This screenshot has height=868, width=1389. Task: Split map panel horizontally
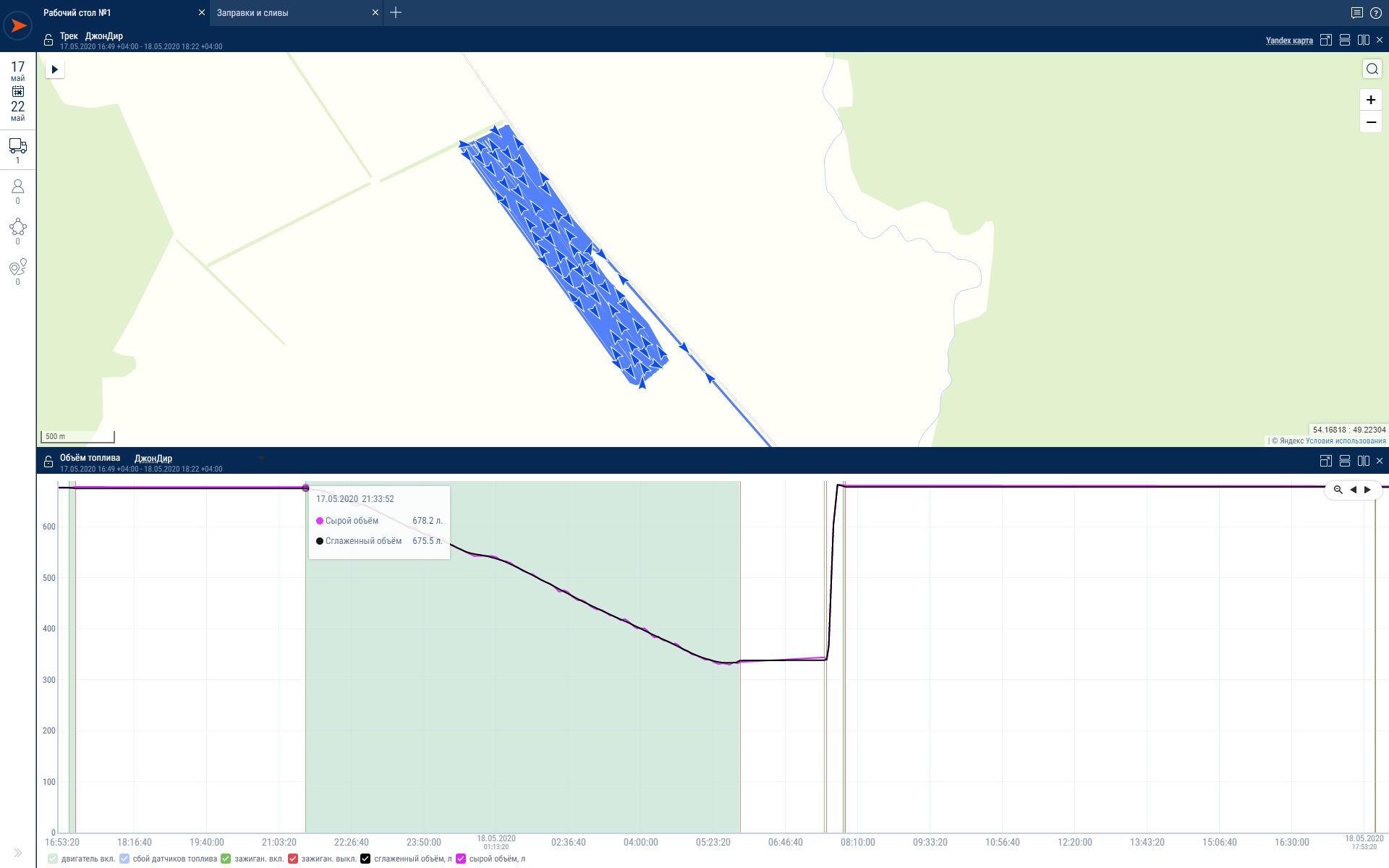[x=1345, y=40]
